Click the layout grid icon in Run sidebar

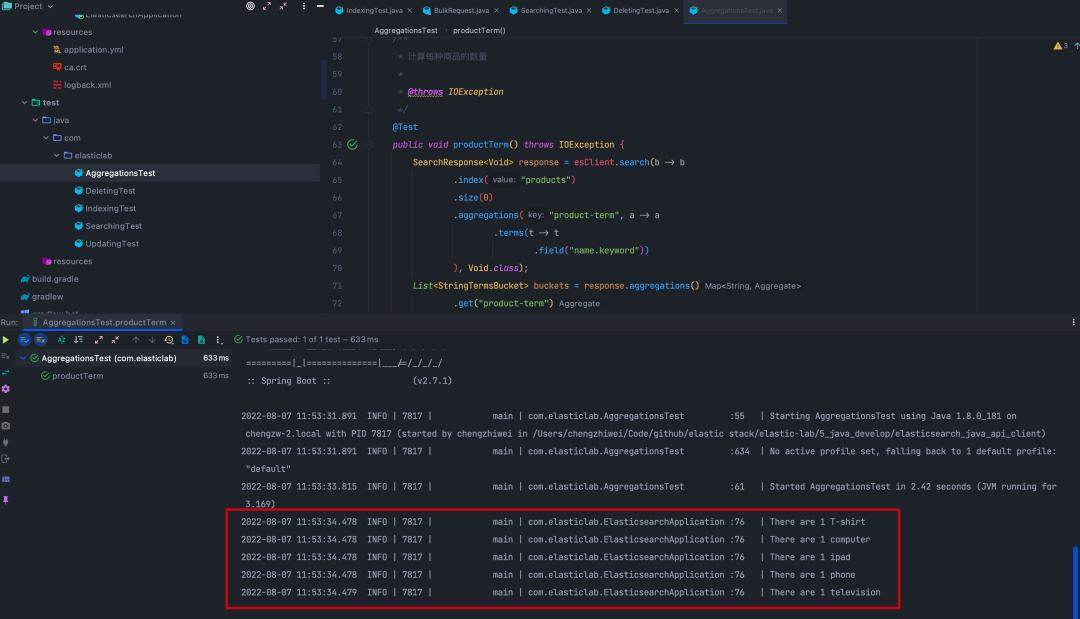[x=6, y=479]
